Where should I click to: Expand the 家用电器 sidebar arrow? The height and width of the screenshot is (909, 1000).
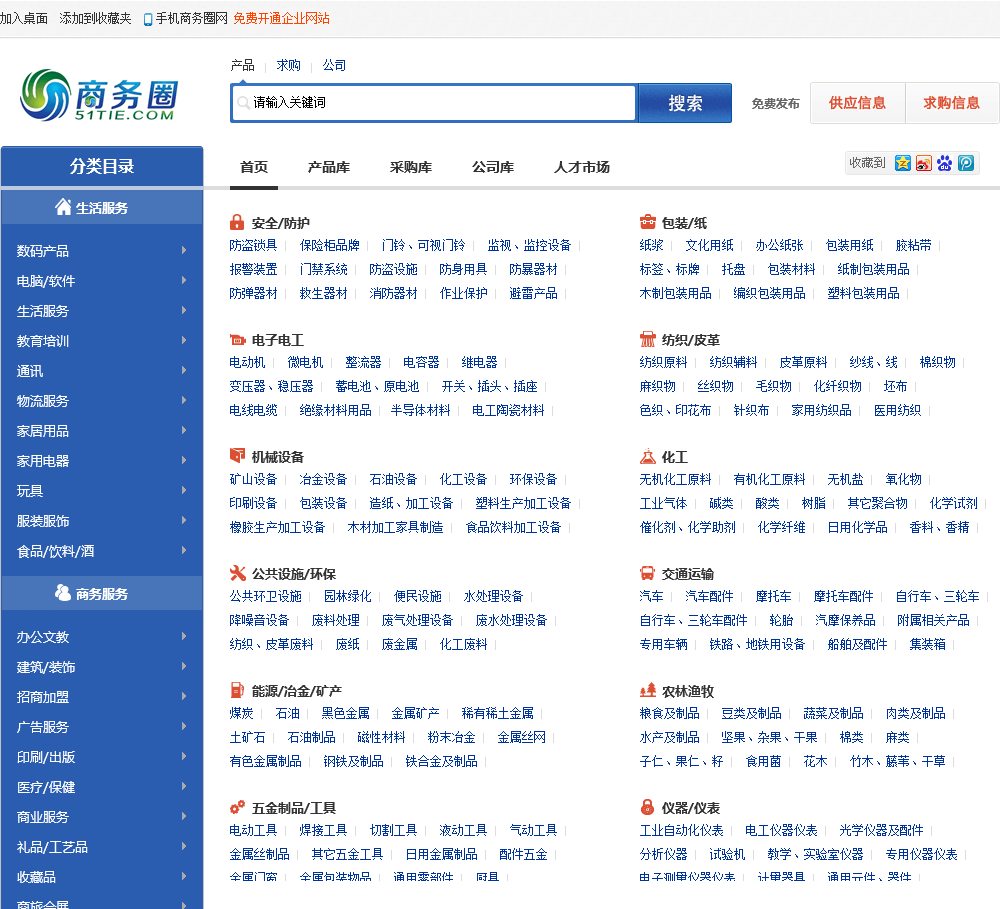(x=184, y=460)
